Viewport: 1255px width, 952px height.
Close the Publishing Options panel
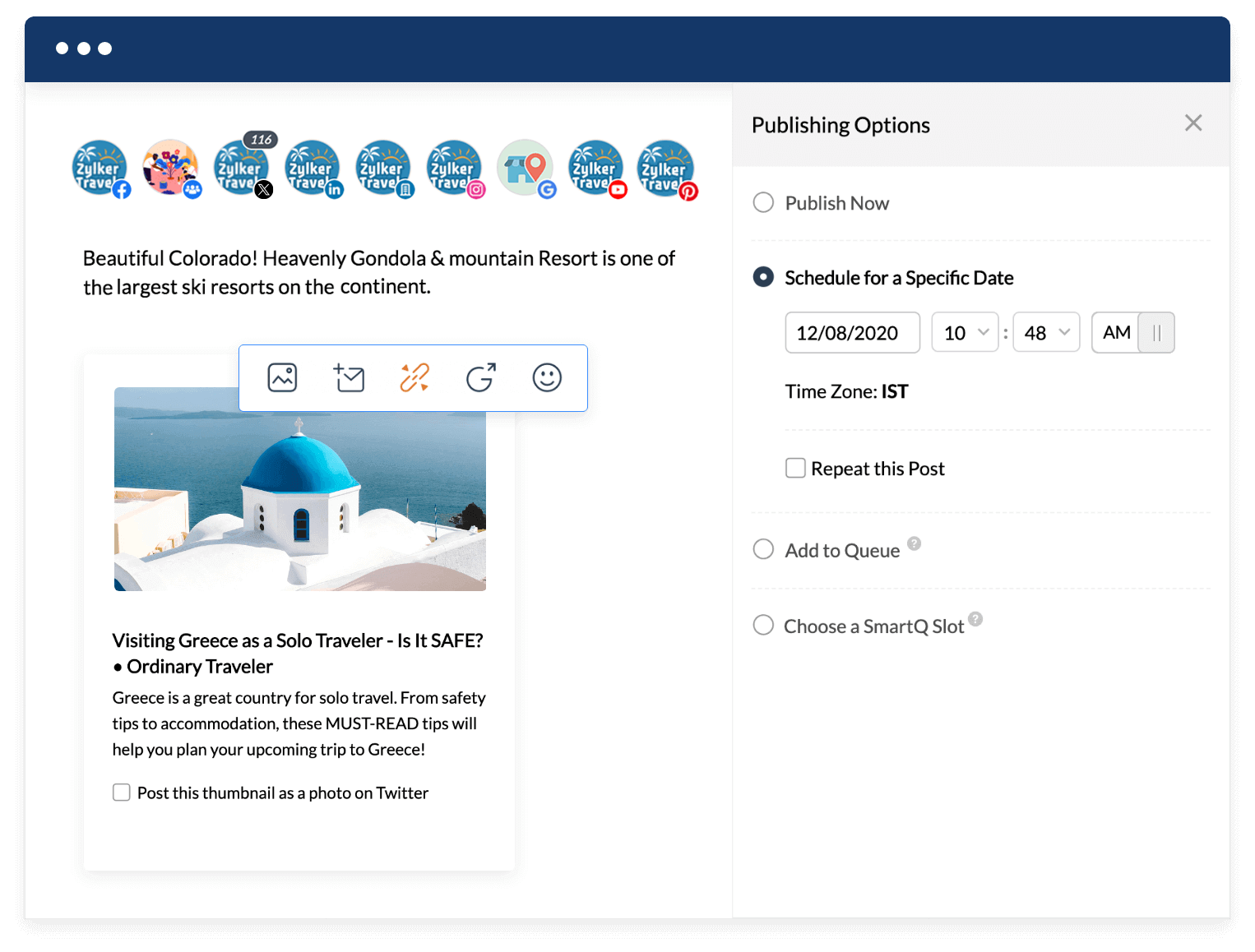(1193, 122)
